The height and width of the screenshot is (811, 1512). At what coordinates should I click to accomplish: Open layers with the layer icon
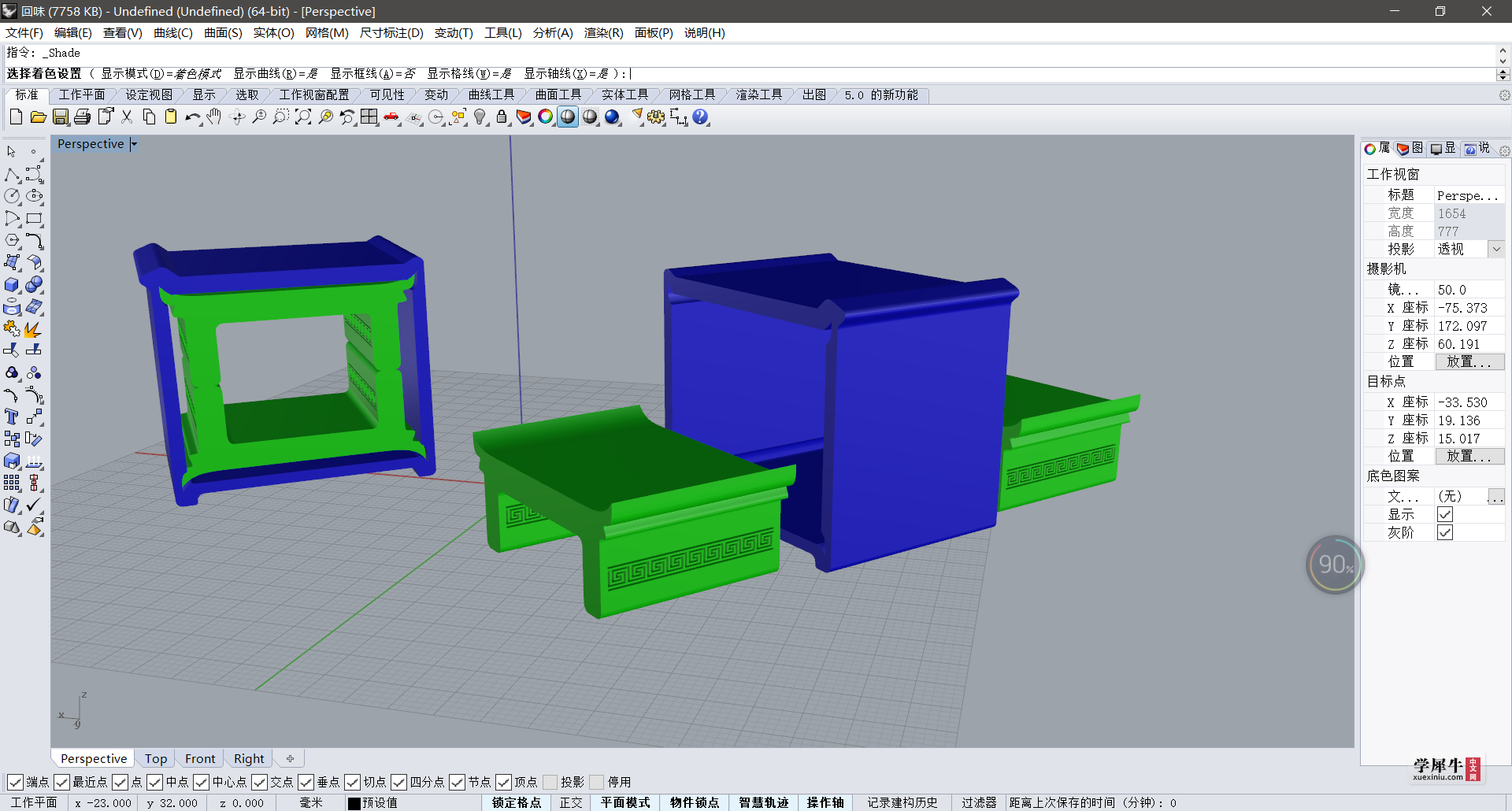coord(524,117)
